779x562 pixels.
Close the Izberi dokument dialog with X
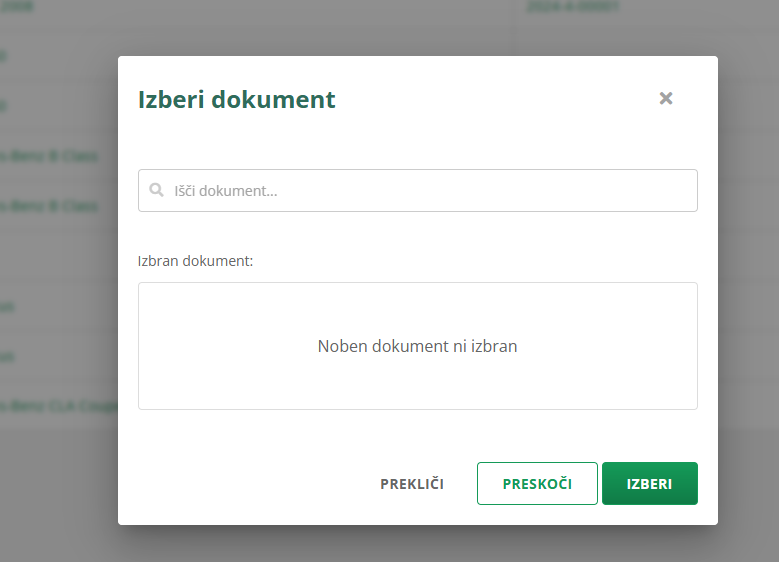[x=666, y=98]
